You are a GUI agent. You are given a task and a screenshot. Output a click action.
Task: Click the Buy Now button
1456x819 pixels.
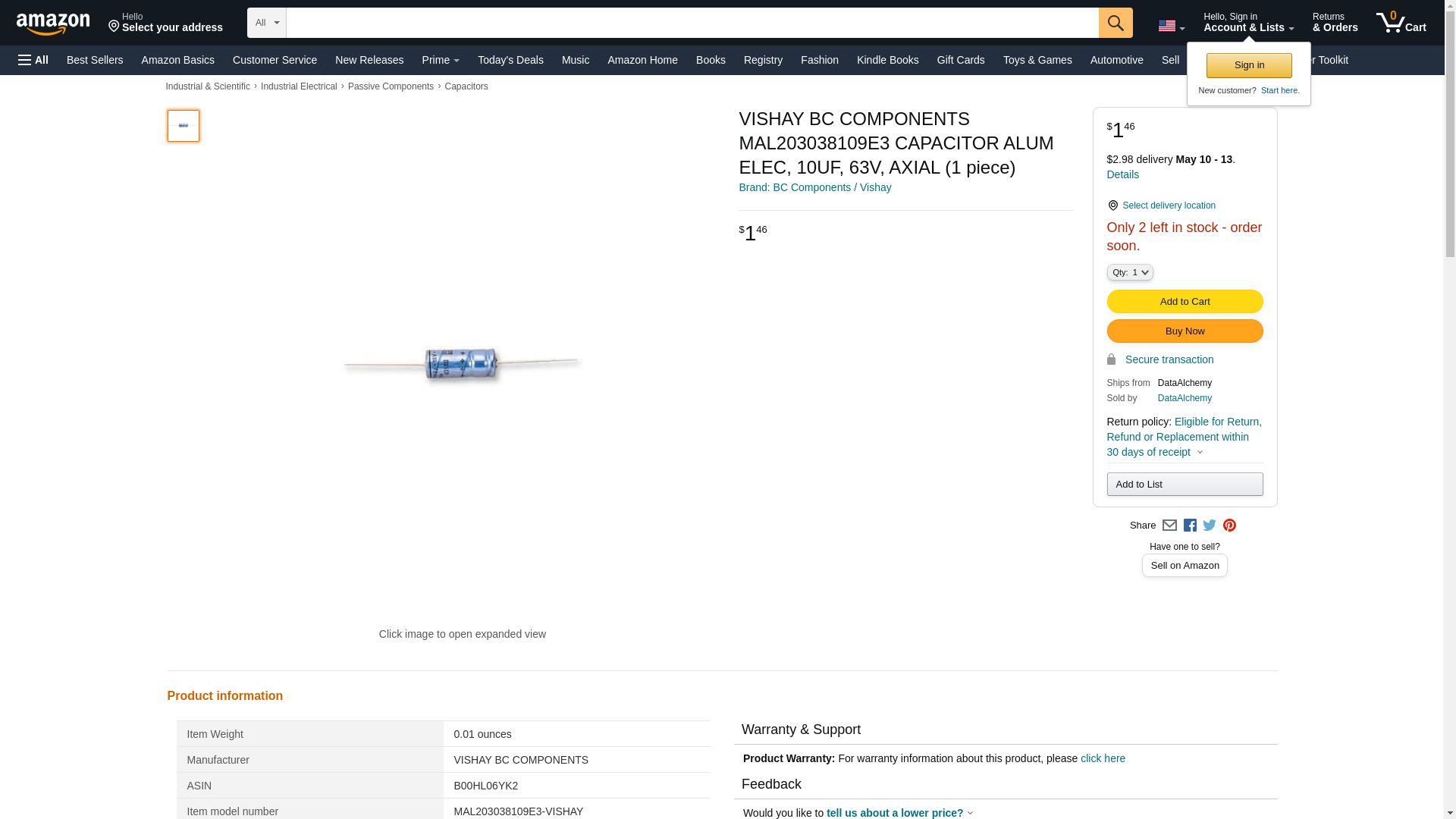[x=1185, y=331]
